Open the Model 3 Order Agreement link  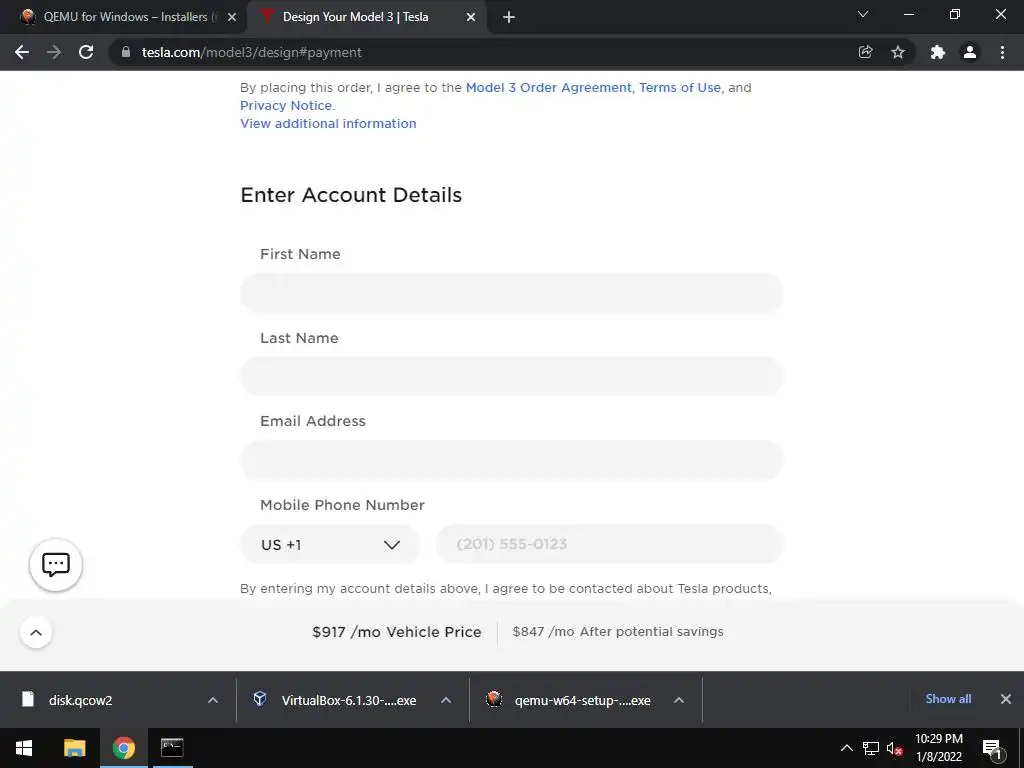[549, 88]
